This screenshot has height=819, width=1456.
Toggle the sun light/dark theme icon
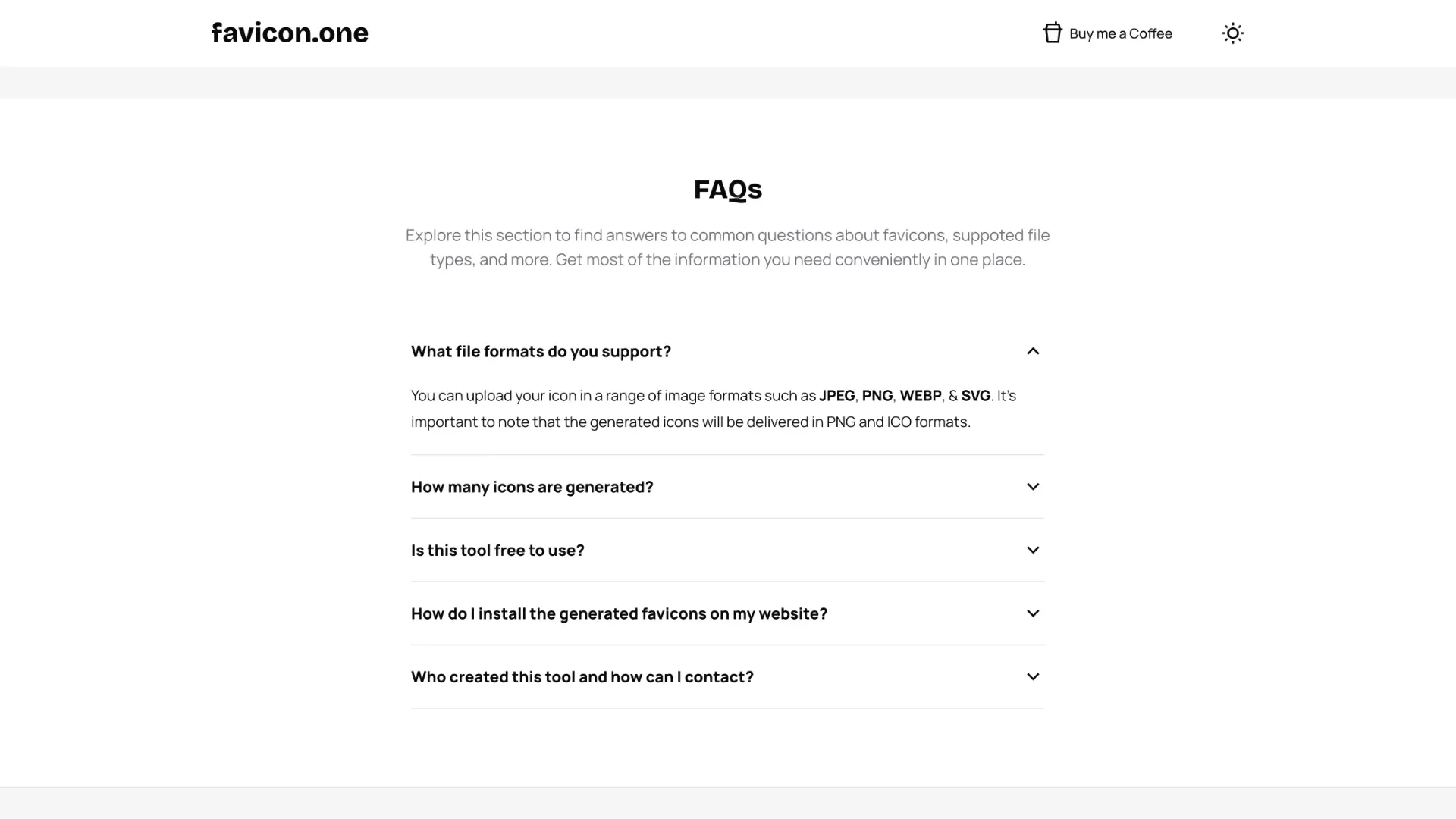(x=1232, y=33)
